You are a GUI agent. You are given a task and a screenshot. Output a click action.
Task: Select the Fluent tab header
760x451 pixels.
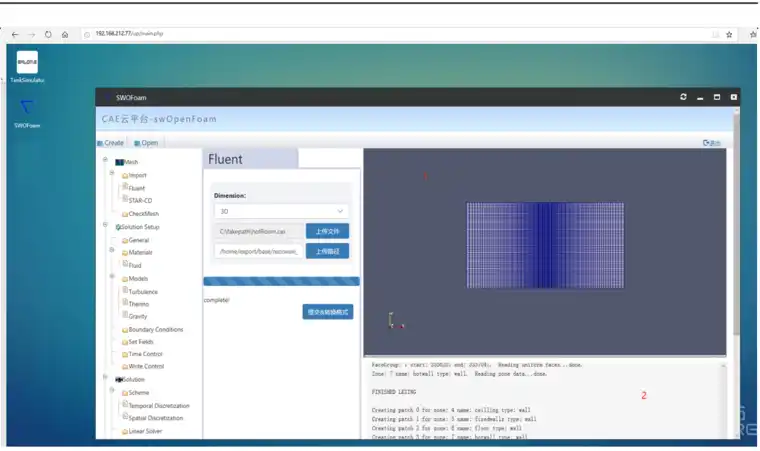[250, 159]
